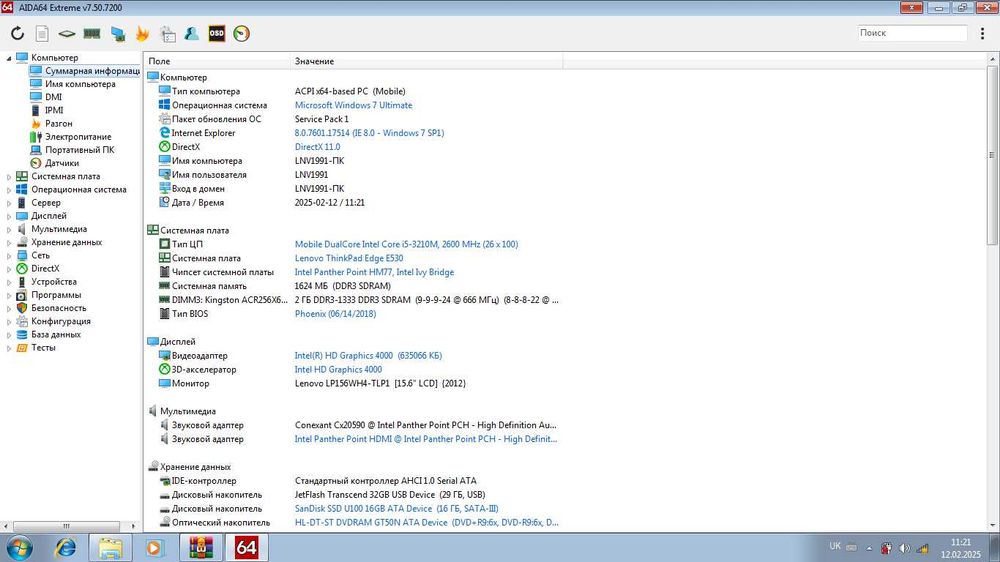Select the LNV1991-ПК computer name value

pos(320,161)
